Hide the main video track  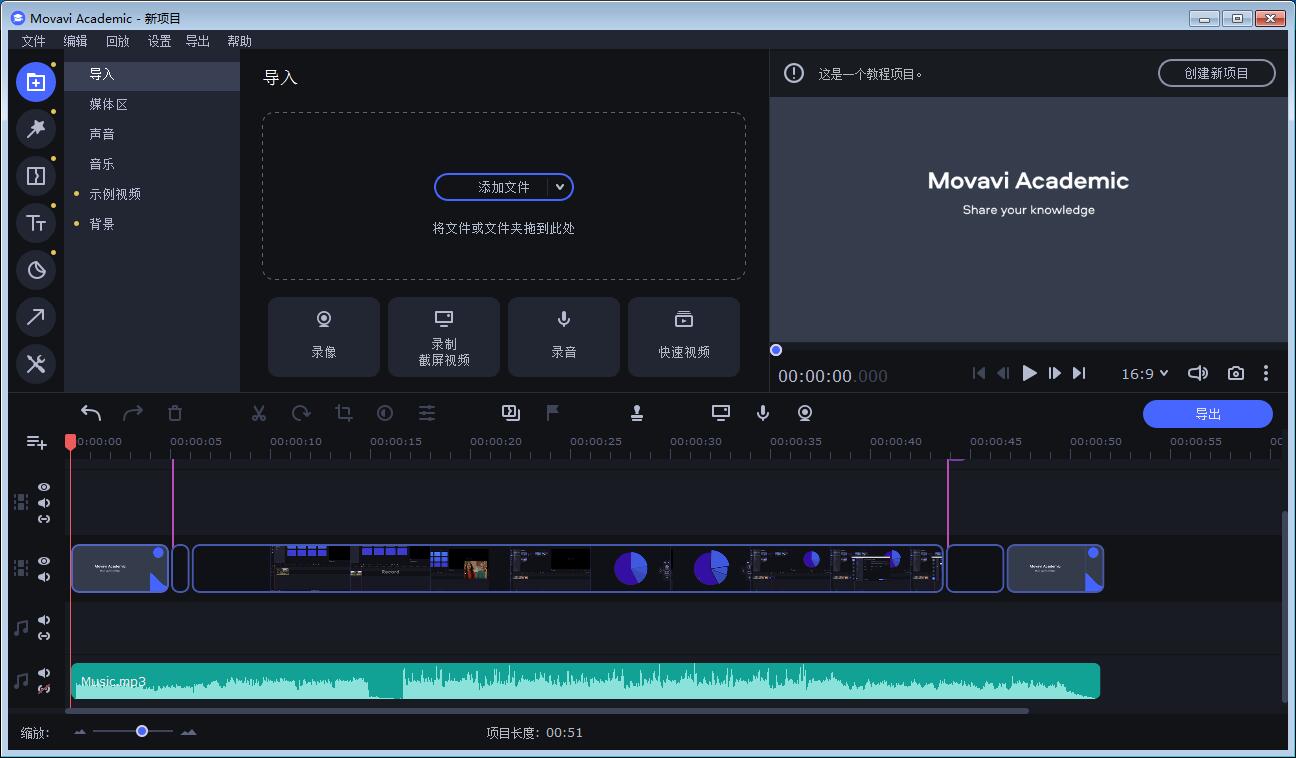(x=44, y=561)
